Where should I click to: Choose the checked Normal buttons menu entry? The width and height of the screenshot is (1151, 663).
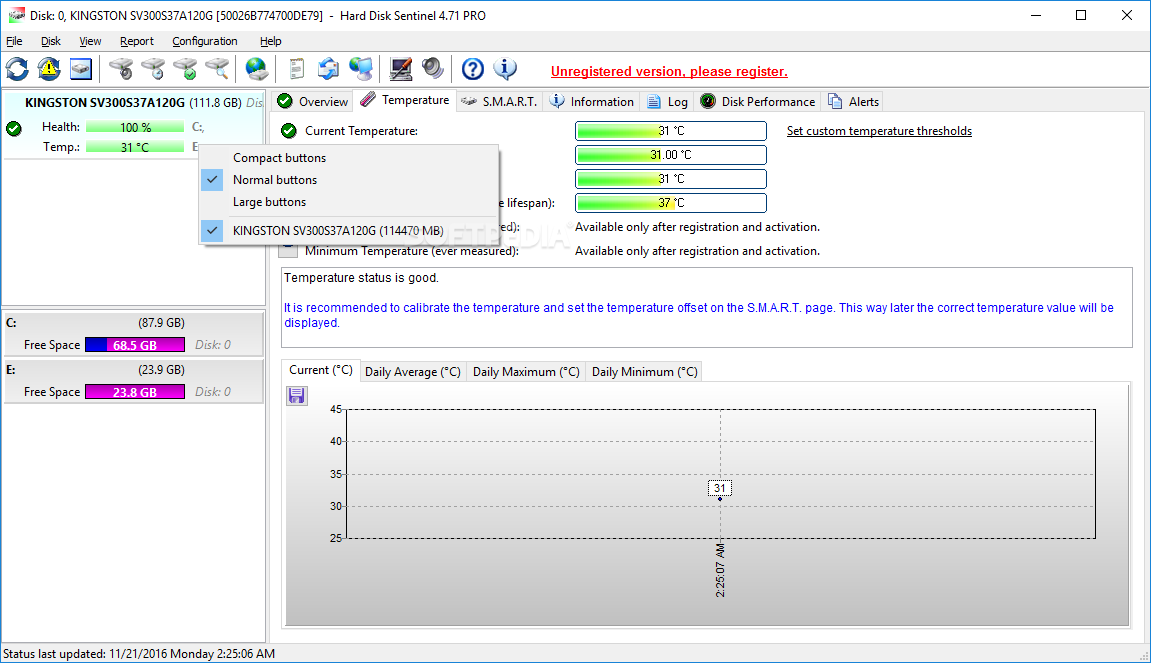[349, 180]
